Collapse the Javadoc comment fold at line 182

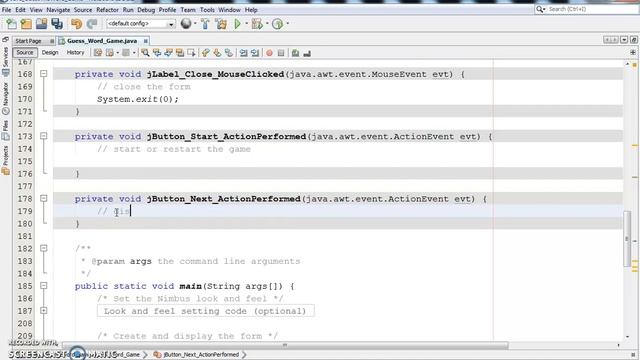[44, 249]
